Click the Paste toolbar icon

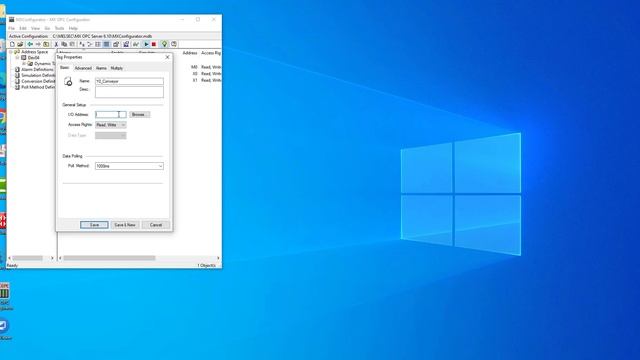tap(72, 44)
